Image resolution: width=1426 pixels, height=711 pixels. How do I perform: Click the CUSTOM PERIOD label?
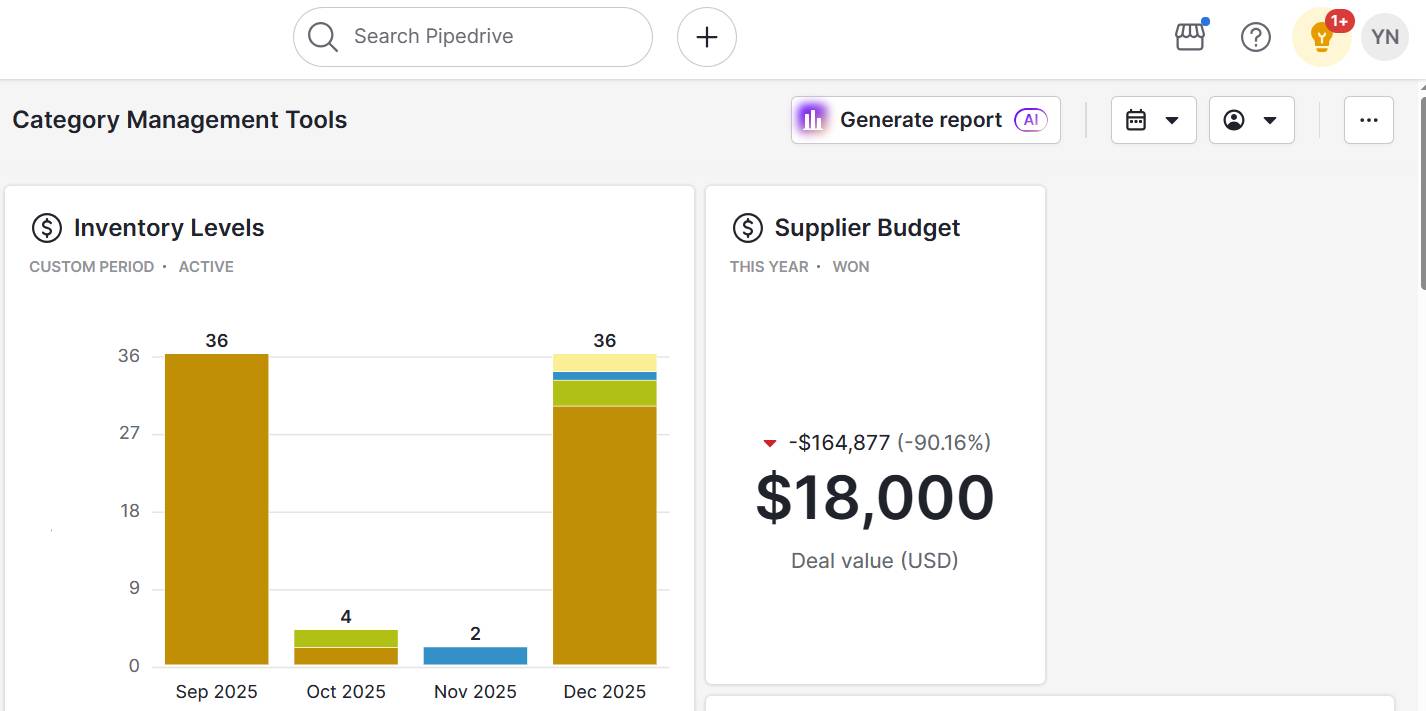click(x=92, y=266)
